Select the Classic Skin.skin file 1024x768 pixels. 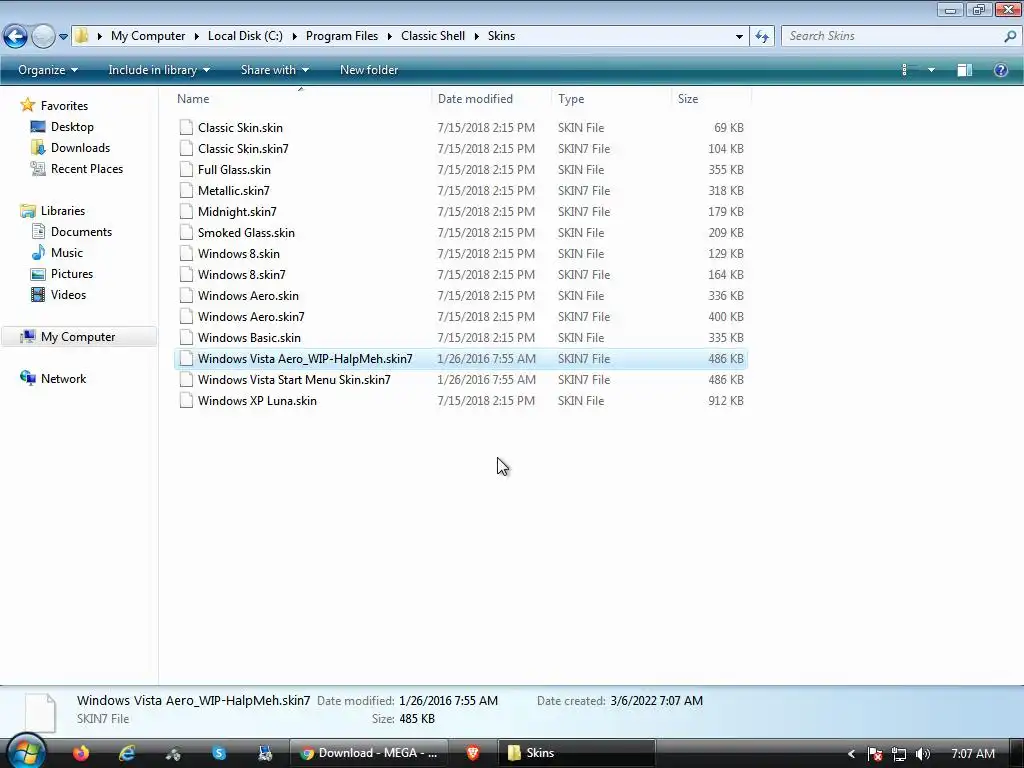click(460, 127)
